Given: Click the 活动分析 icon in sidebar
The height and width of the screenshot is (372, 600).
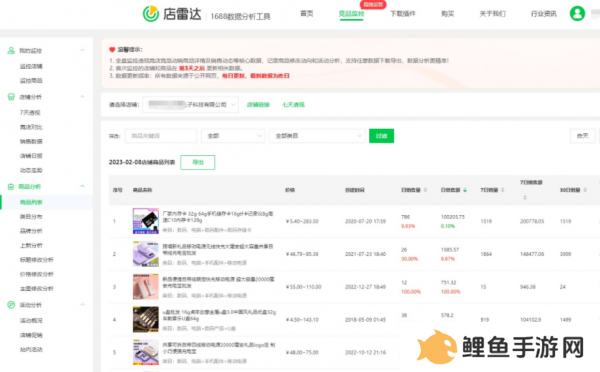Looking at the screenshot, I should pyautogui.click(x=11, y=305).
